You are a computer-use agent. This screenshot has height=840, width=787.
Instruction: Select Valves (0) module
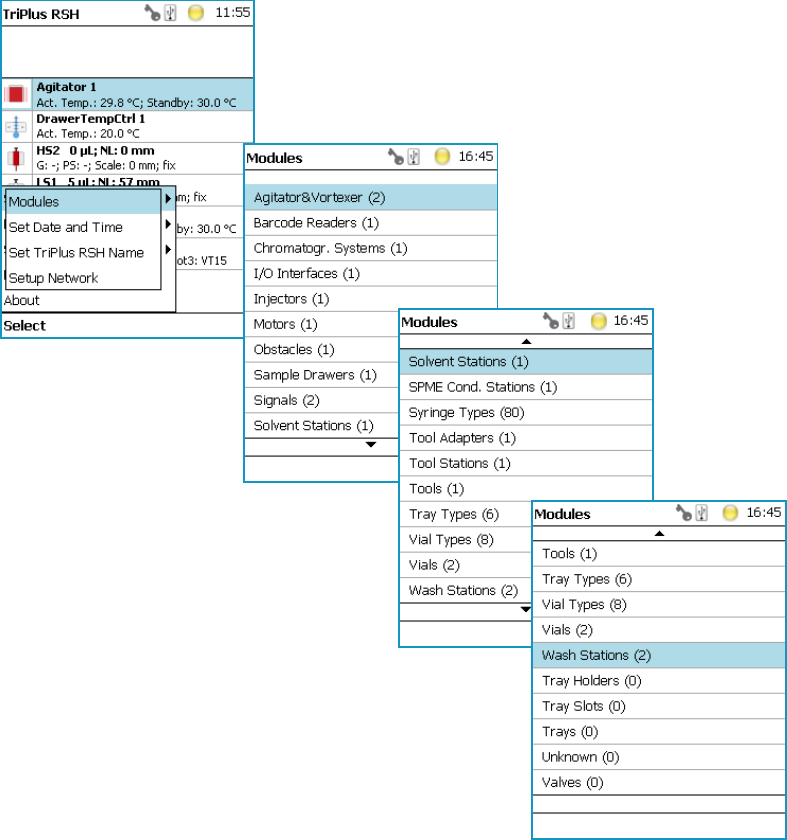point(659,783)
